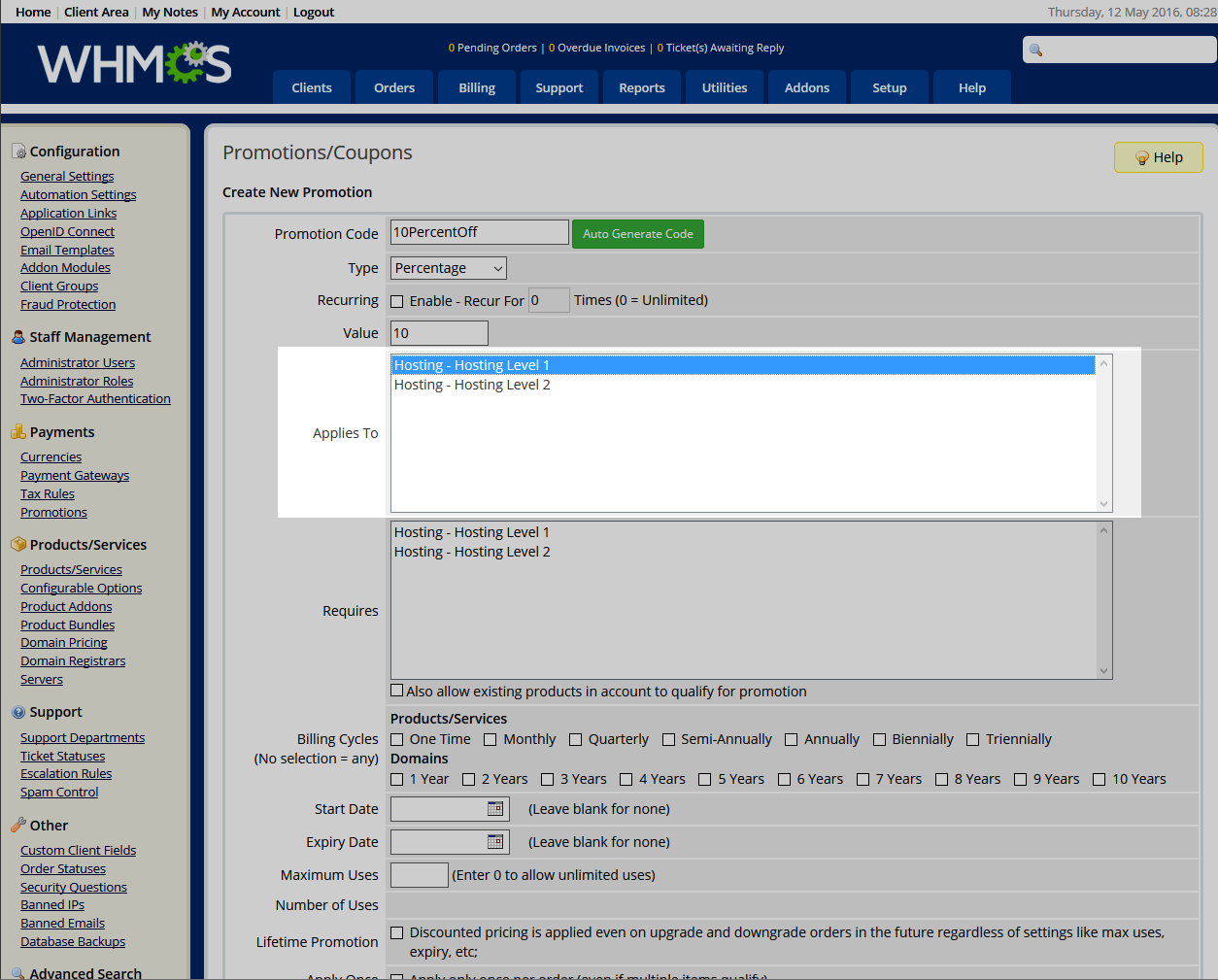Click the search magnifier icon
The height and width of the screenshot is (980, 1218).
[x=1036, y=50]
